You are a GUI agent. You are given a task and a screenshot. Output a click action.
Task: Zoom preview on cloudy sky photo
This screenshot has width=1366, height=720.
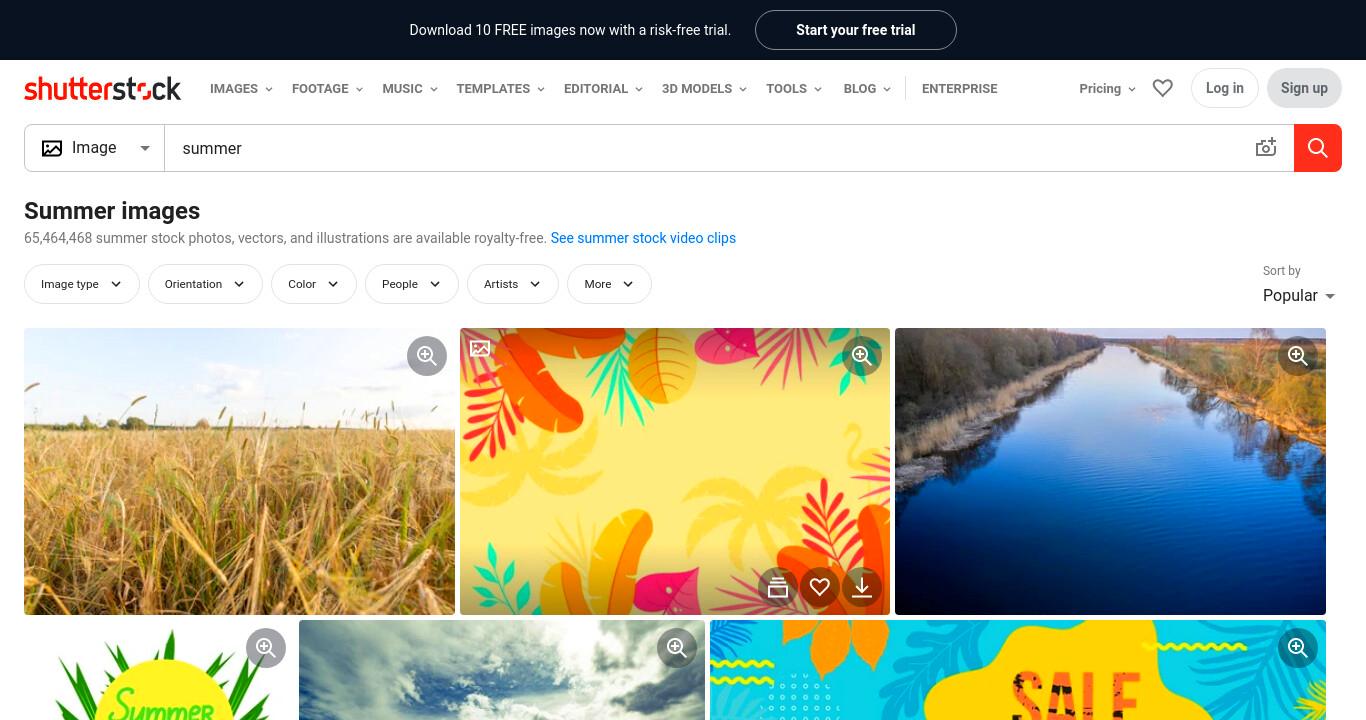click(677, 647)
